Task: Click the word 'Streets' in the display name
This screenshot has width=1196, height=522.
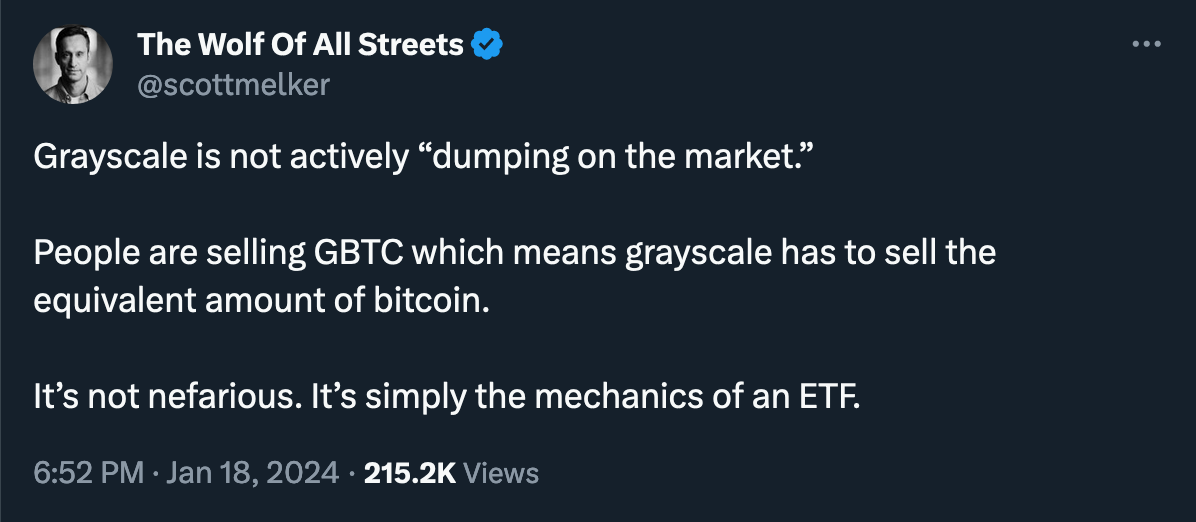Action: point(421,45)
